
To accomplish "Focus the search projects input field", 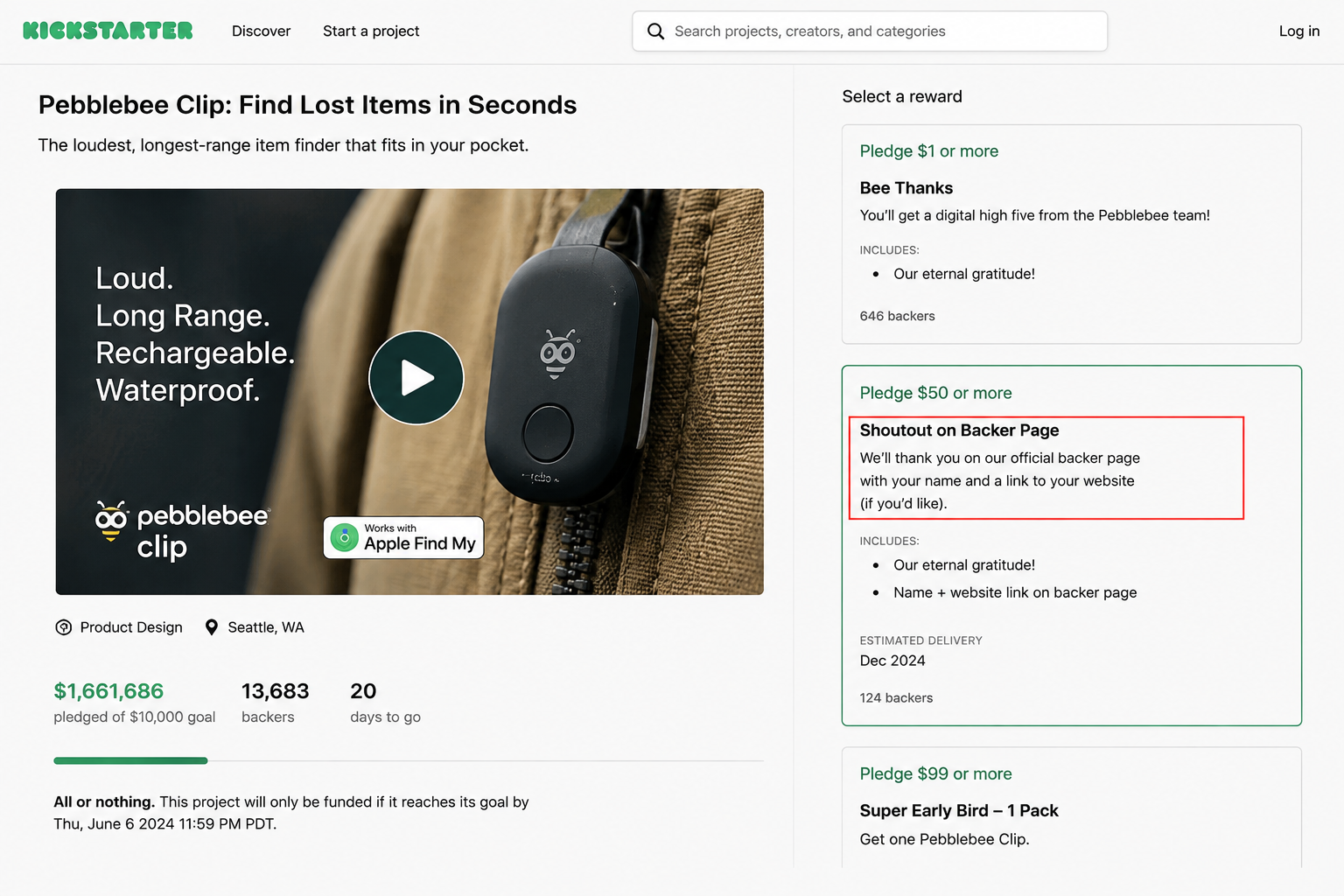I will click(x=870, y=31).
